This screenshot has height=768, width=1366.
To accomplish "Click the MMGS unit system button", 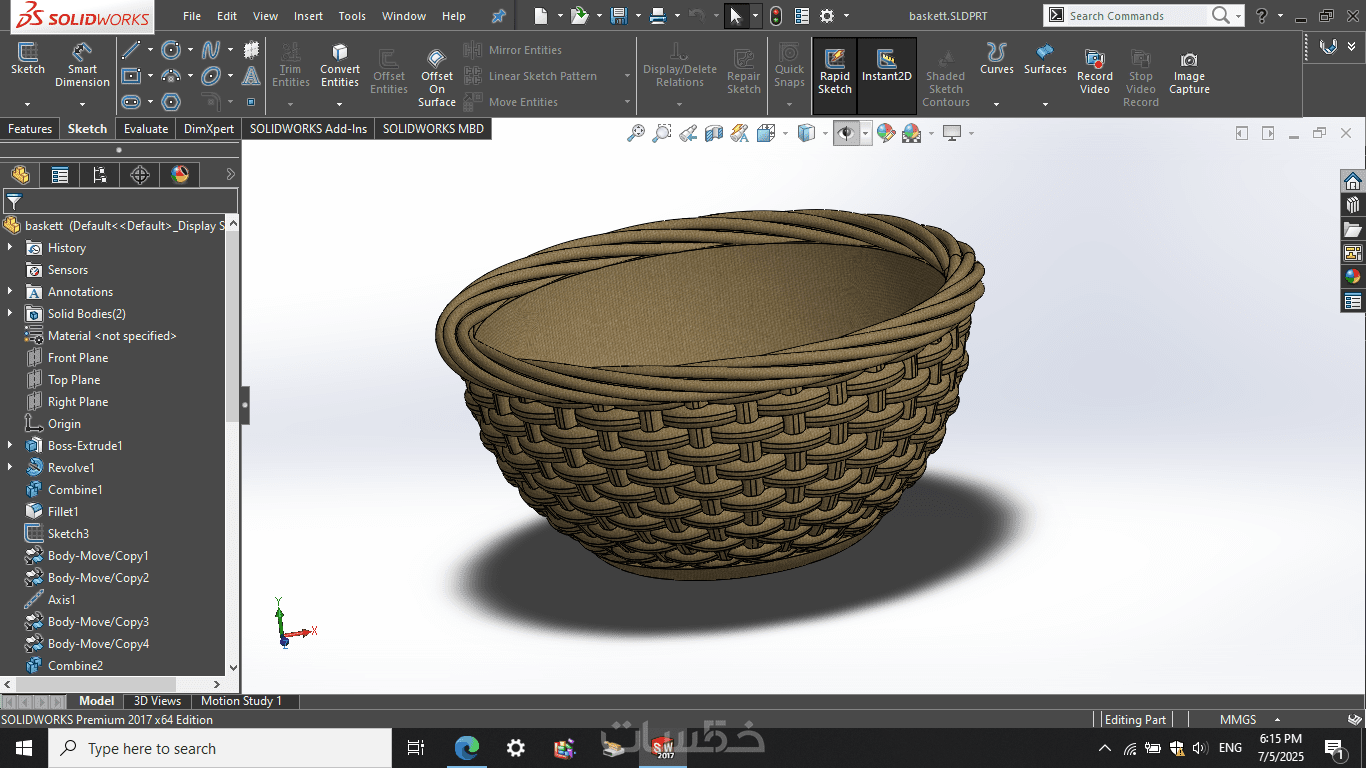I will click(x=1236, y=719).
